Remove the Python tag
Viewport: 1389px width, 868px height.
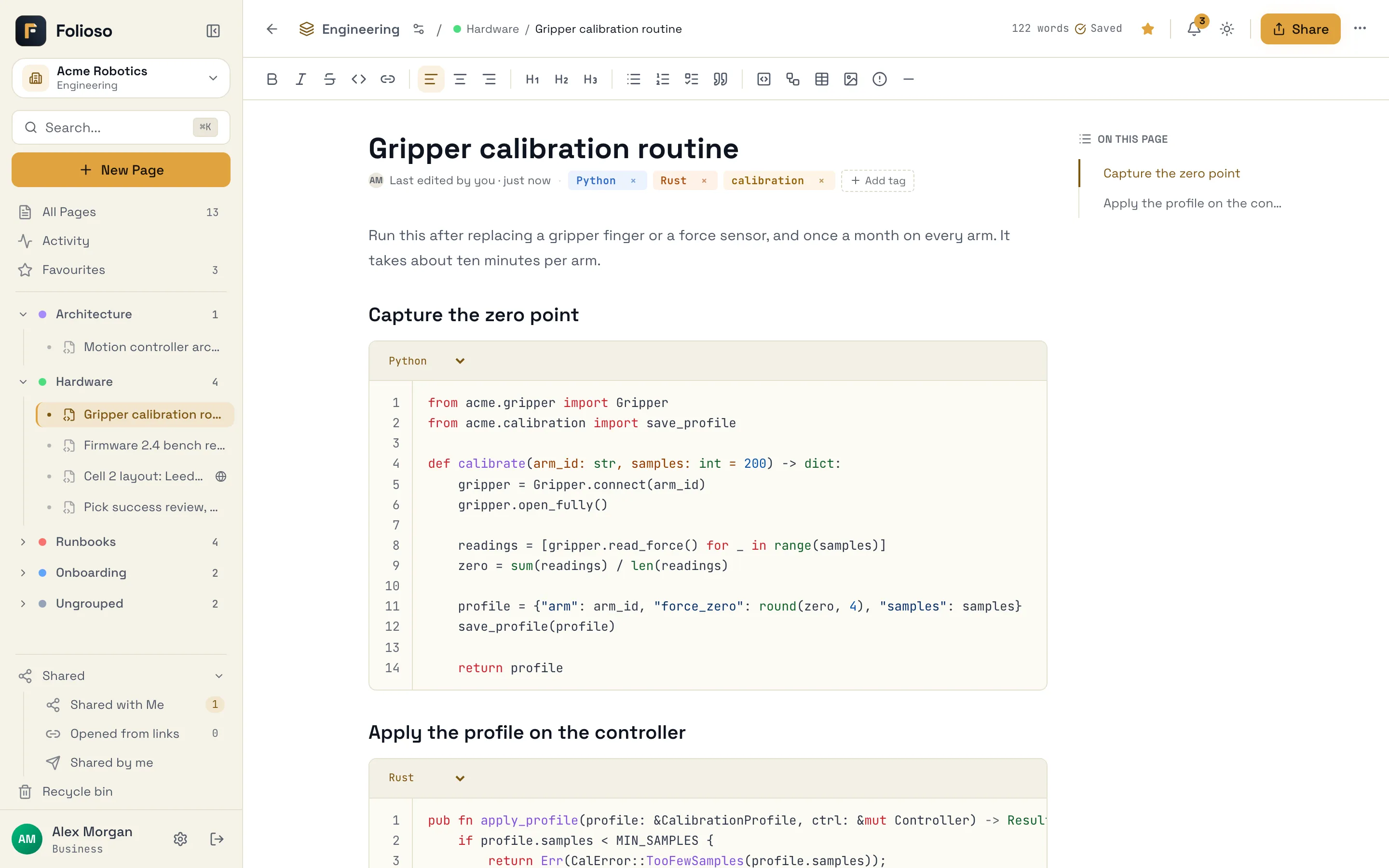click(633, 180)
